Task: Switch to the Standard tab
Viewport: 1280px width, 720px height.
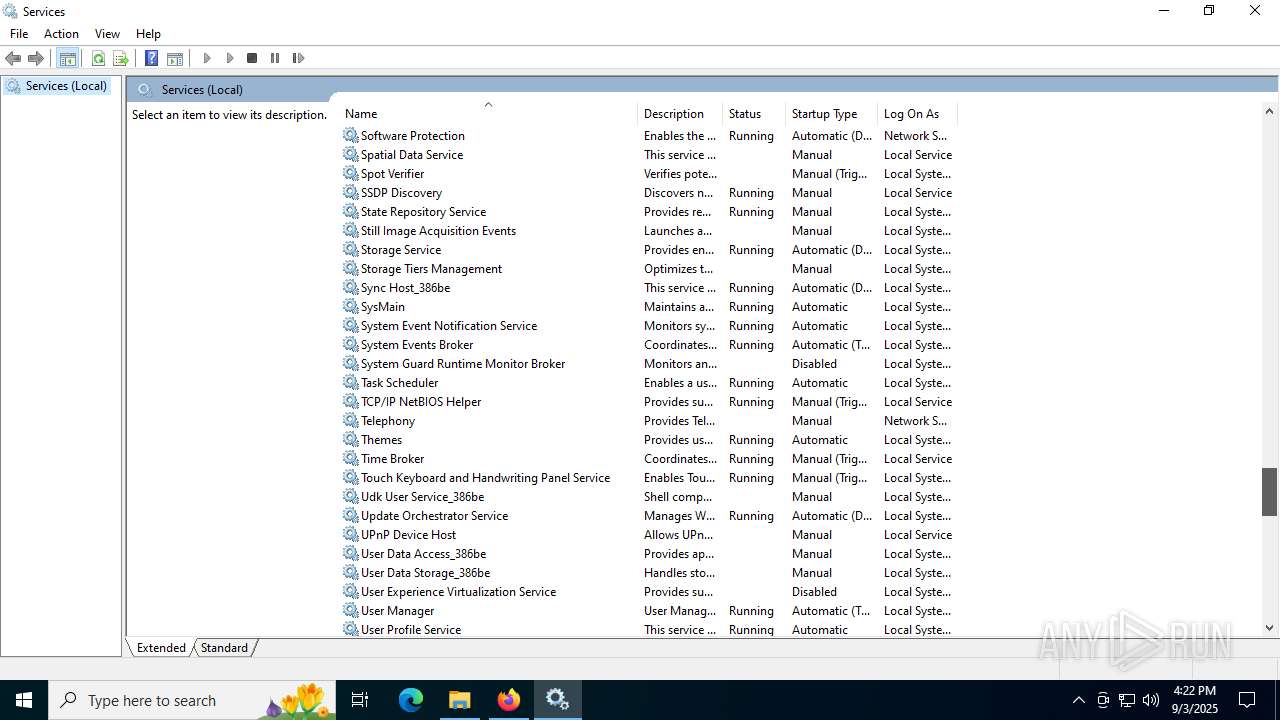Action: 224,648
